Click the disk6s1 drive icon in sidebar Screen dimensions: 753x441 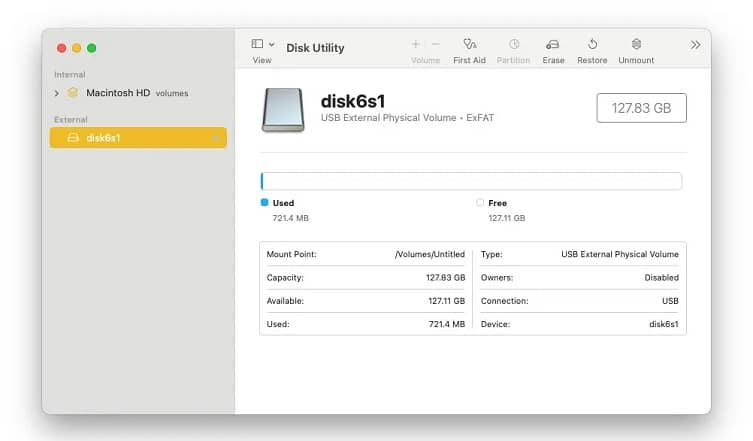click(73, 138)
